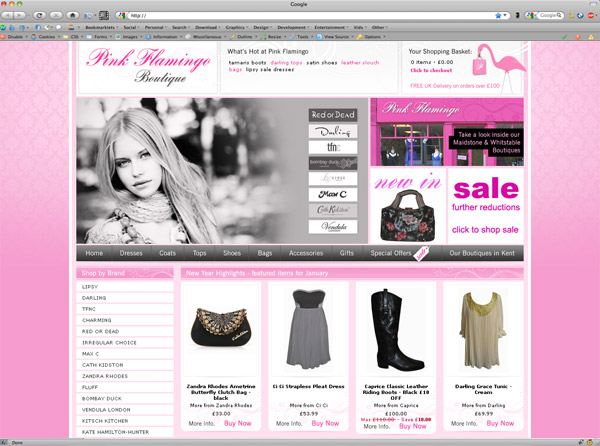
Task: Choose the Max C brand logo
Action: pos(332,192)
